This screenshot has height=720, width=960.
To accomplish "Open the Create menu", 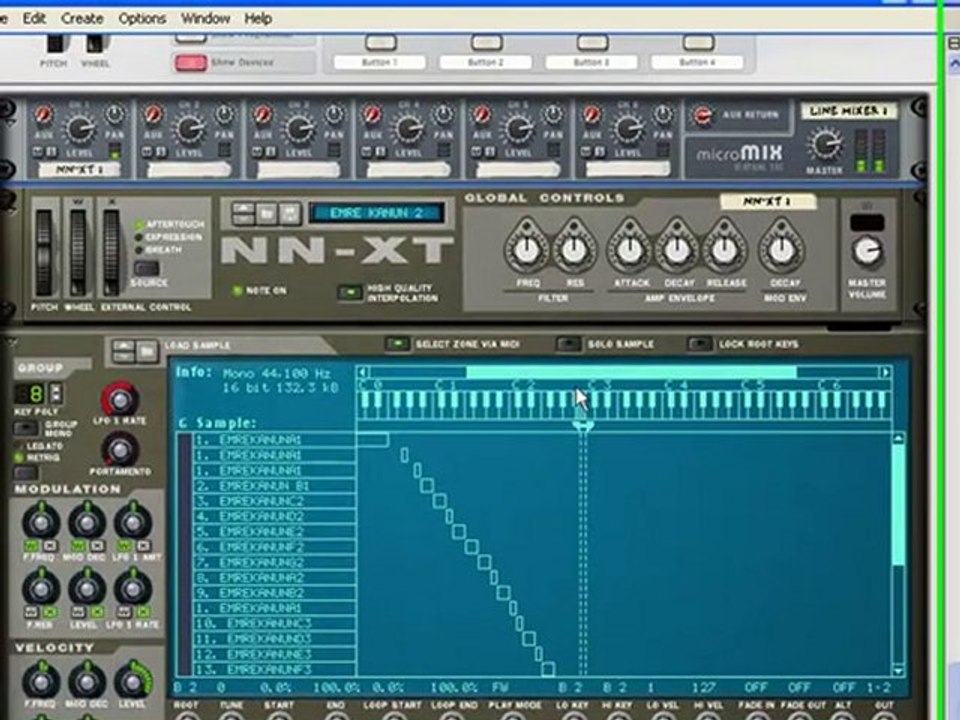I will (x=82, y=18).
